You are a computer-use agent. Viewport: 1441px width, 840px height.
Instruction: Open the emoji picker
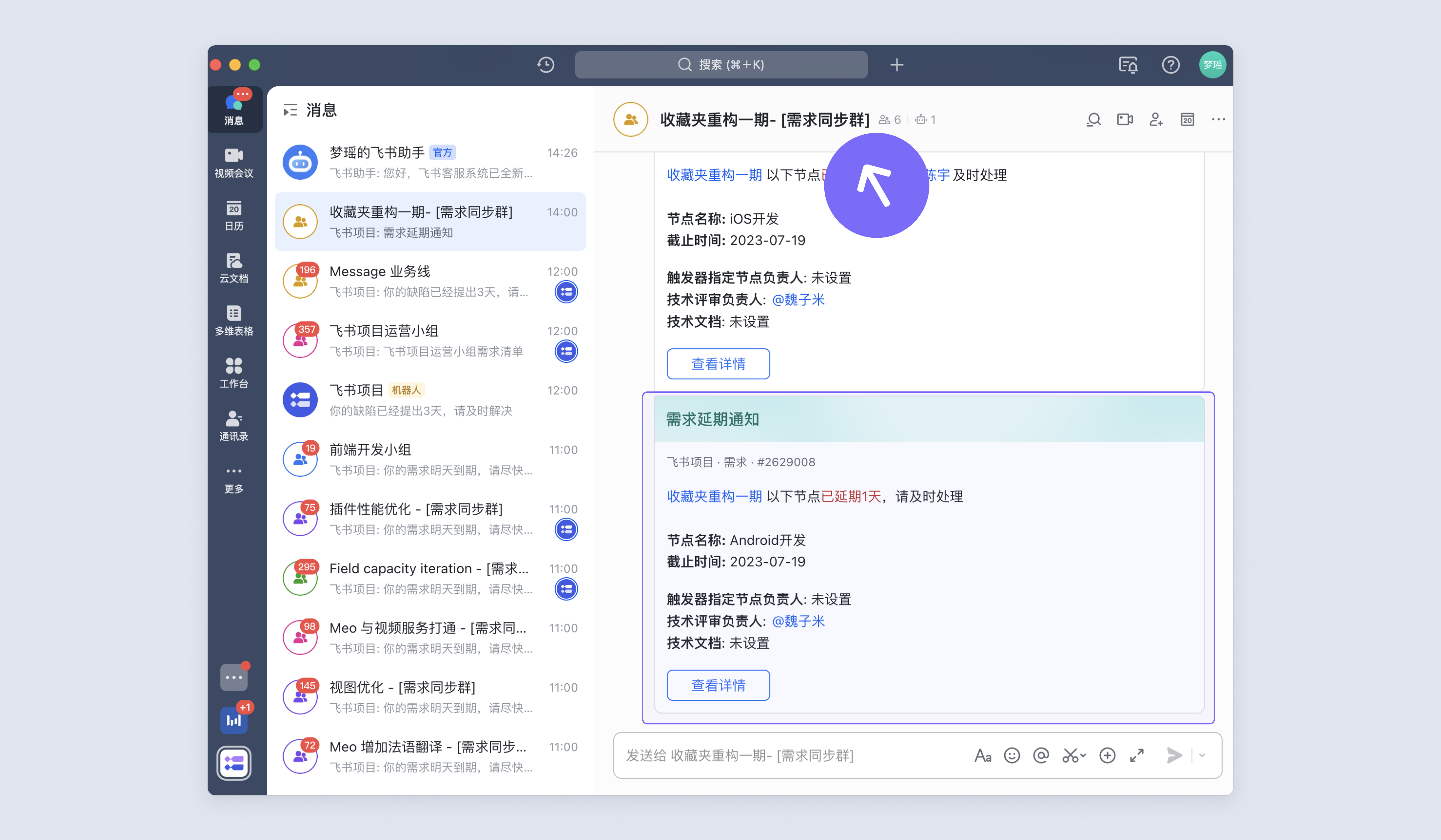[1012, 755]
